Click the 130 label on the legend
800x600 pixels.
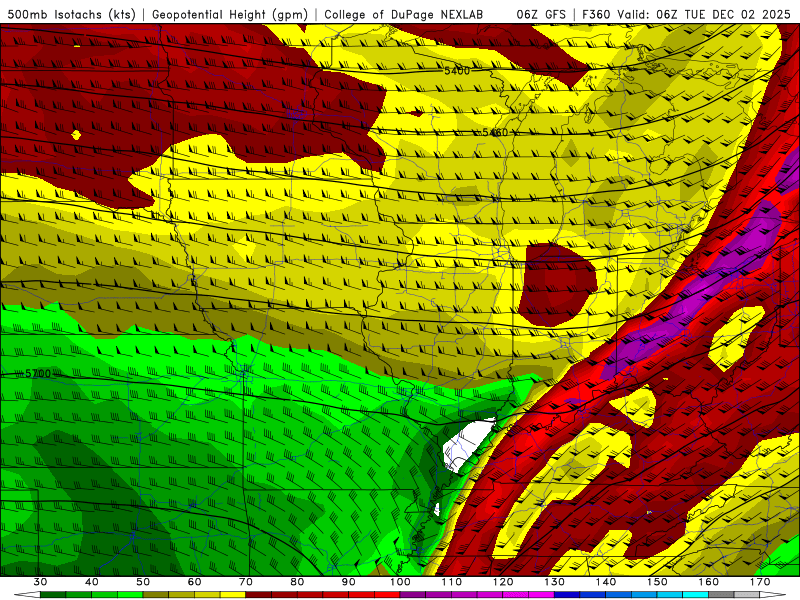[x=555, y=582]
